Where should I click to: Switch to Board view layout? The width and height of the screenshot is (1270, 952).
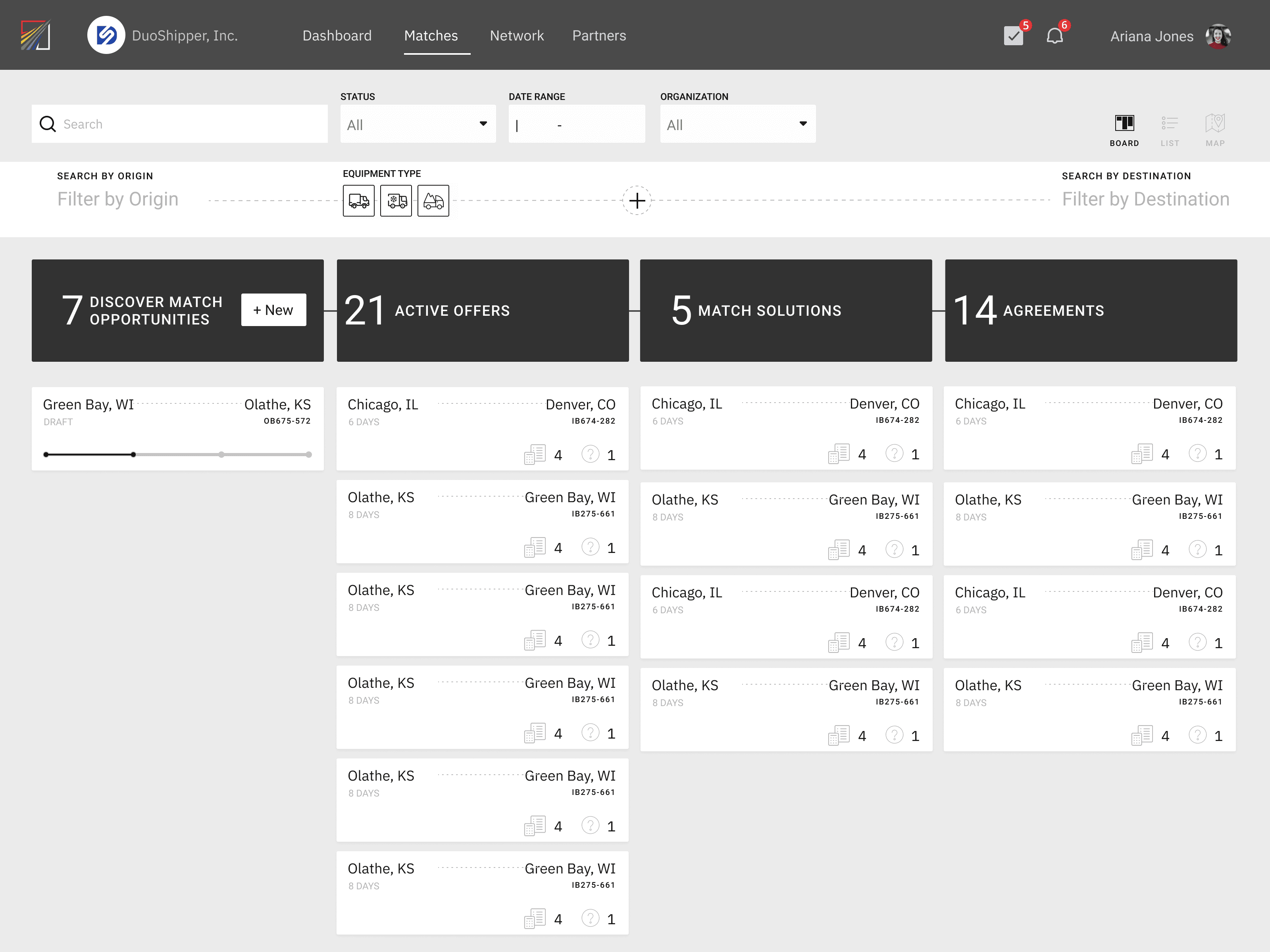point(1123,128)
